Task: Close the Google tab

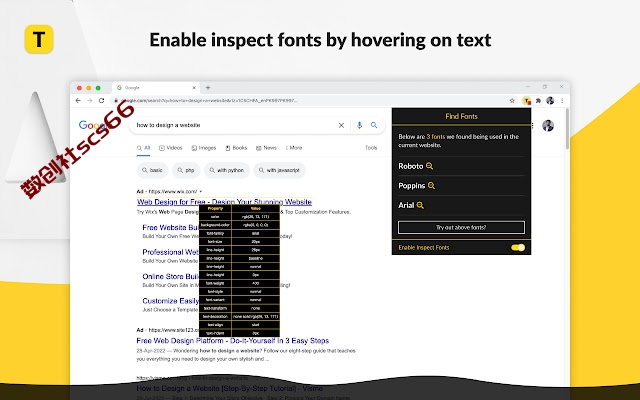Action: click(194, 87)
